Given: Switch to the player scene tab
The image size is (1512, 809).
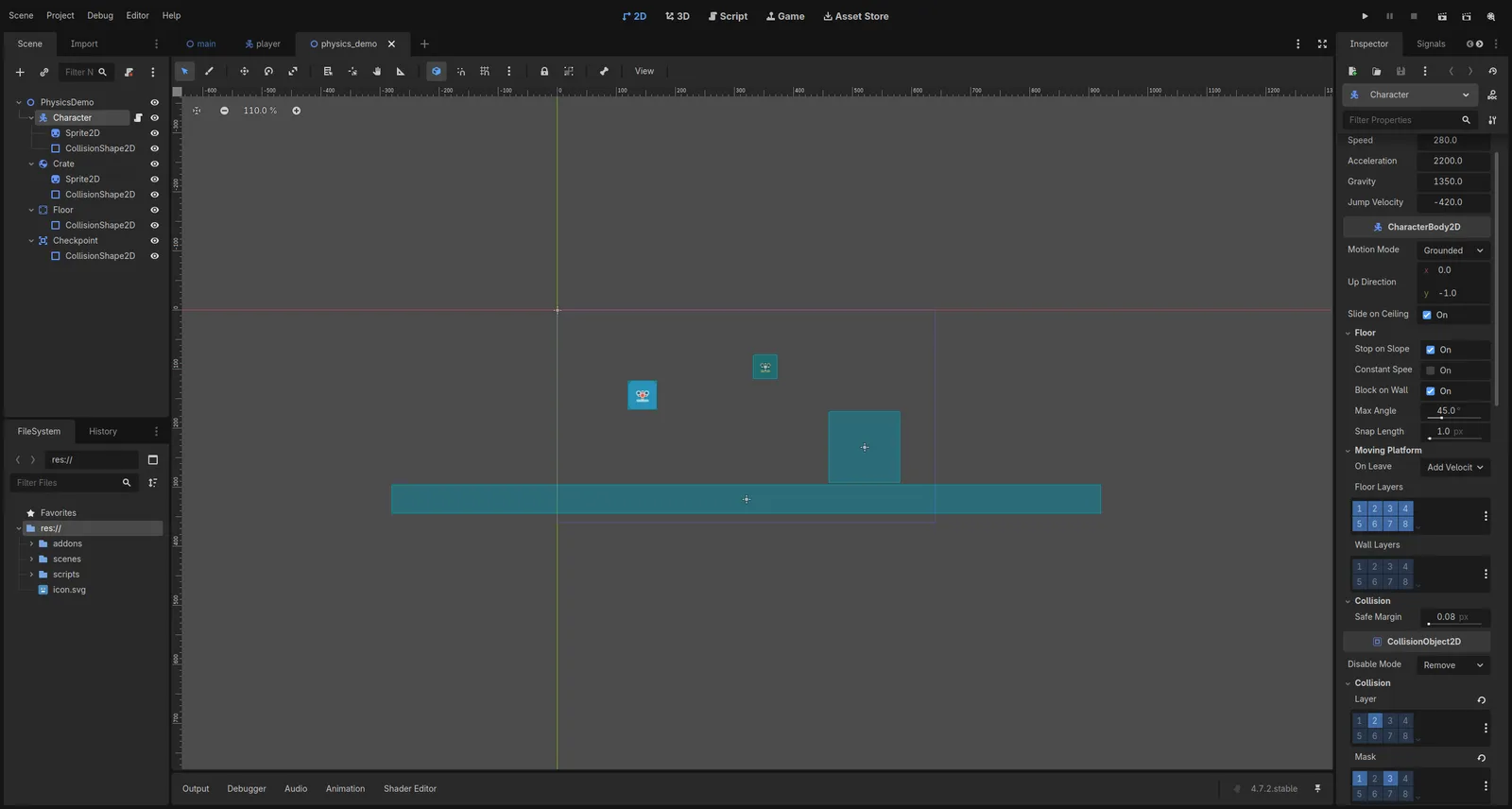Looking at the screenshot, I should pyautogui.click(x=263, y=43).
